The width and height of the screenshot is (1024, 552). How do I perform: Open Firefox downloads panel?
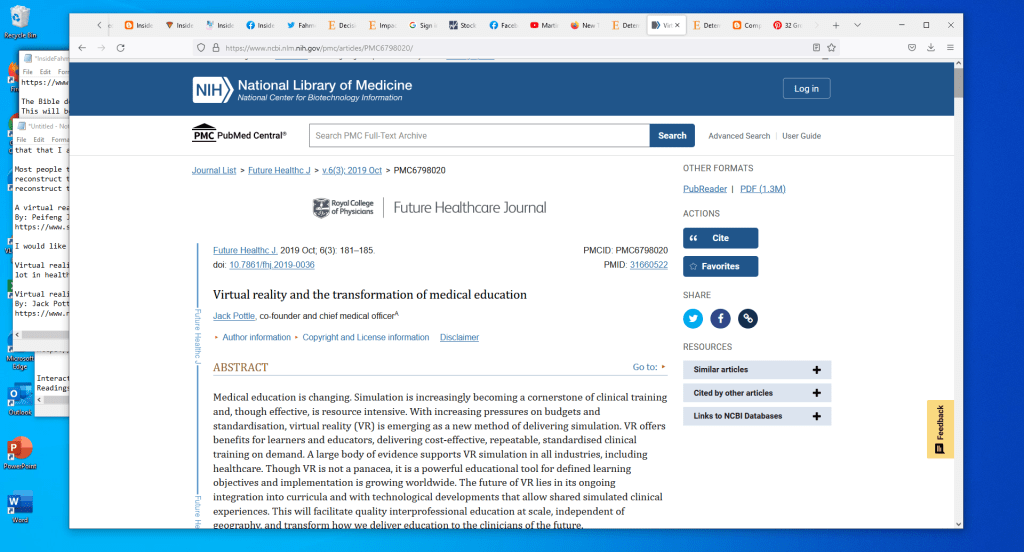pyautogui.click(x=931, y=47)
